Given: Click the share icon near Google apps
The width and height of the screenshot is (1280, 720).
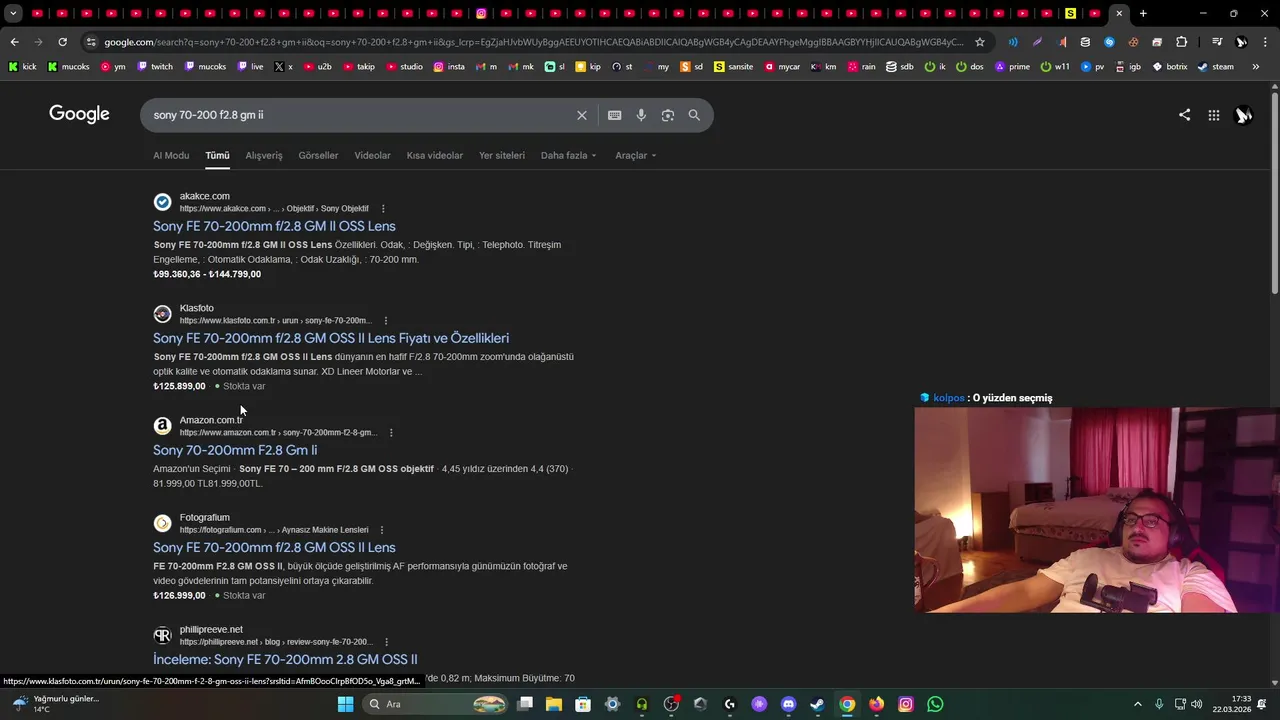Looking at the screenshot, I should 1184,115.
